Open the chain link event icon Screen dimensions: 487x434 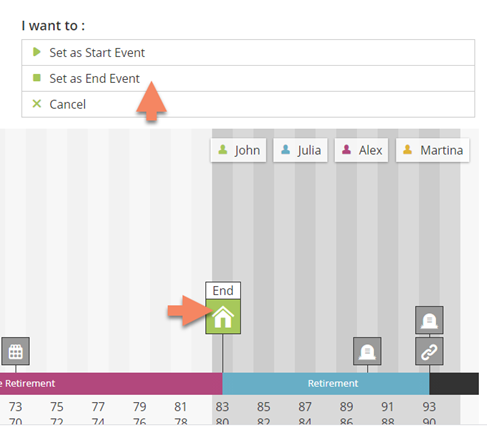pyautogui.click(x=429, y=351)
